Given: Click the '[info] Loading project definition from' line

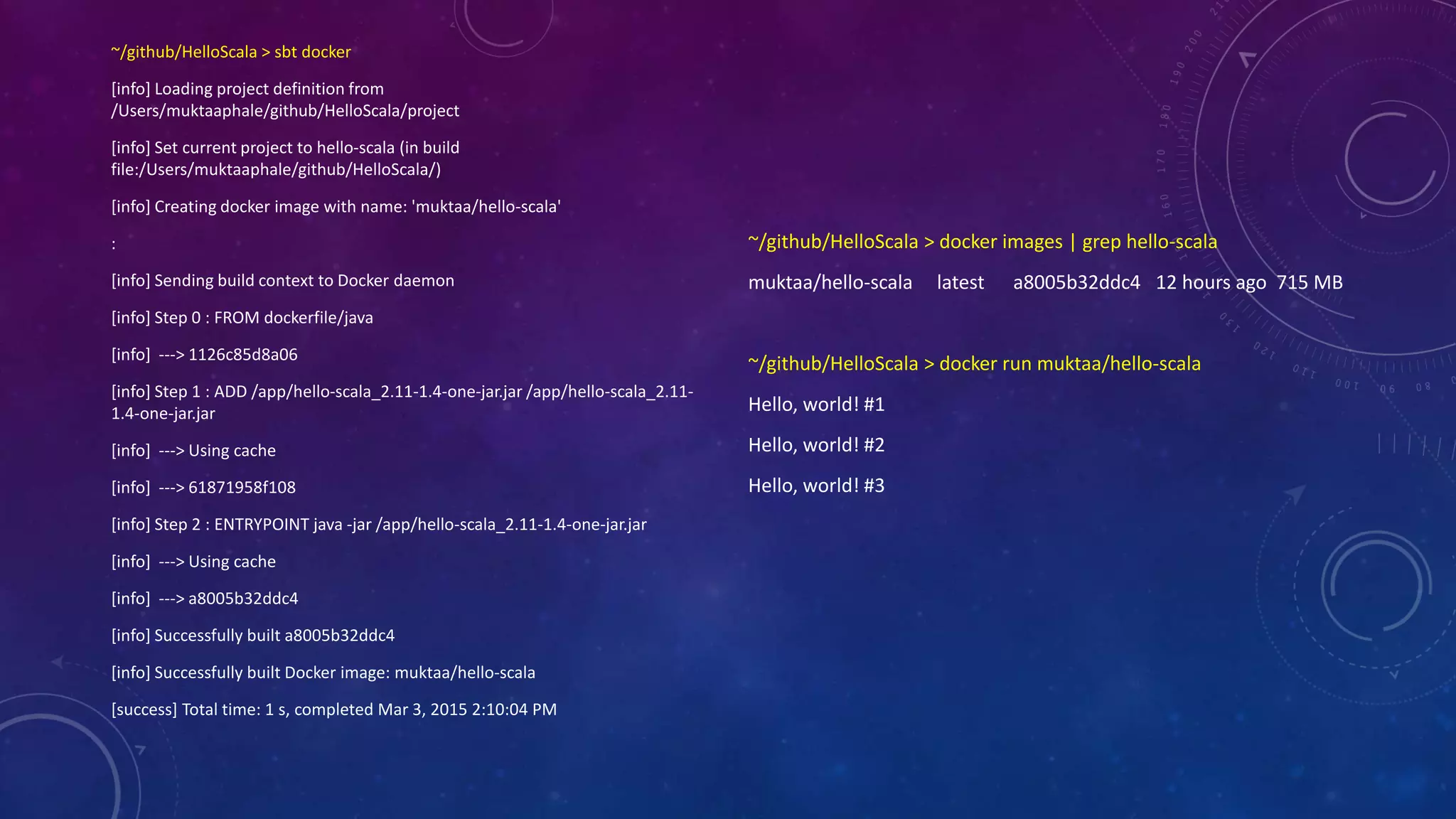Looking at the screenshot, I should pos(247,89).
